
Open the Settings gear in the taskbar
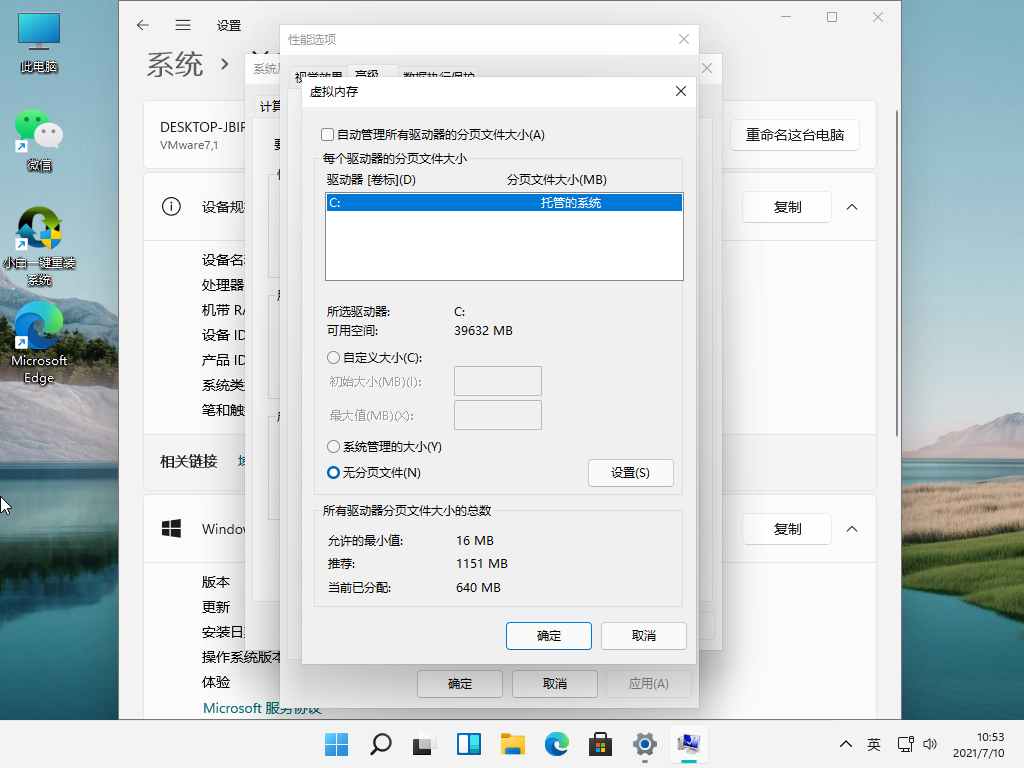click(645, 744)
